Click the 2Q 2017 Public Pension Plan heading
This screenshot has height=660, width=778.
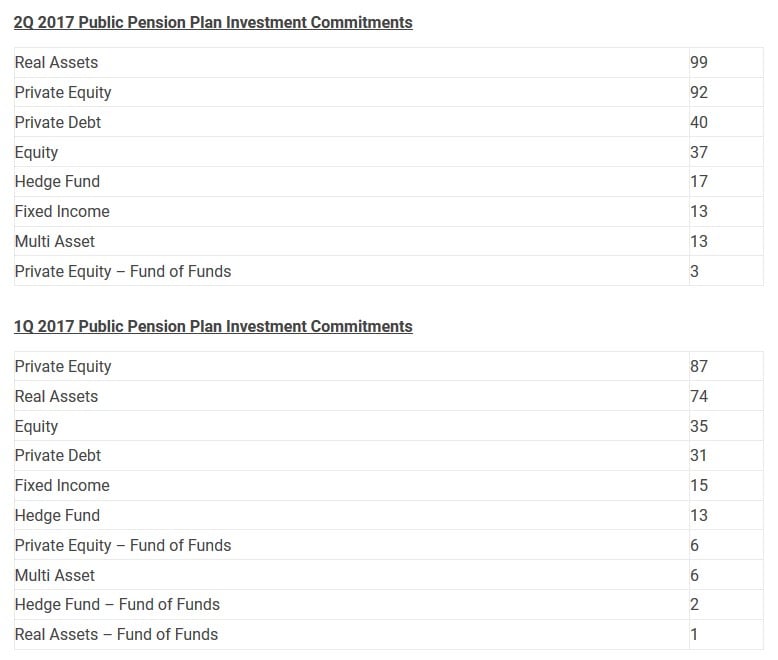[x=213, y=22]
